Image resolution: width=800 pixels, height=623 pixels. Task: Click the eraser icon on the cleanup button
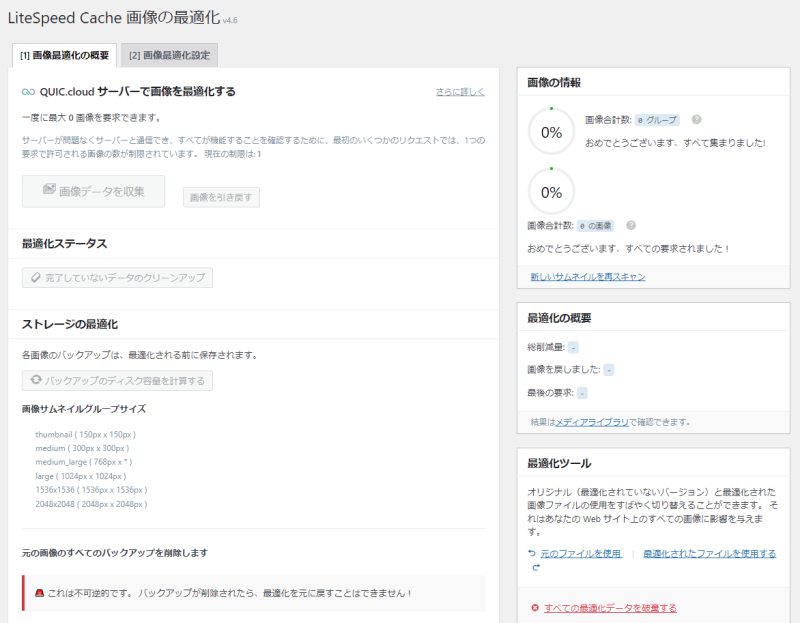(x=37, y=278)
